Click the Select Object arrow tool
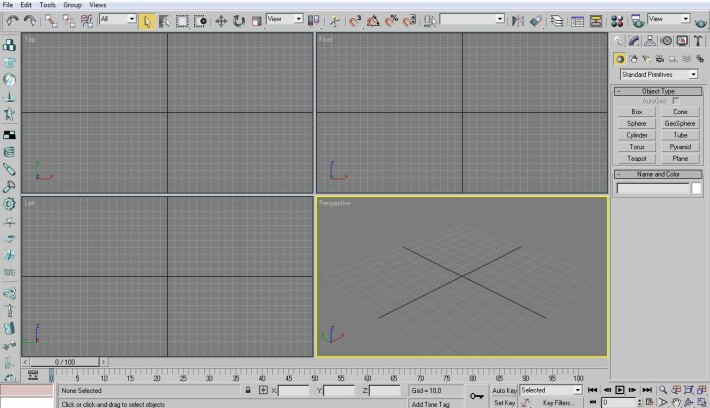The image size is (710, 408). 146,21
